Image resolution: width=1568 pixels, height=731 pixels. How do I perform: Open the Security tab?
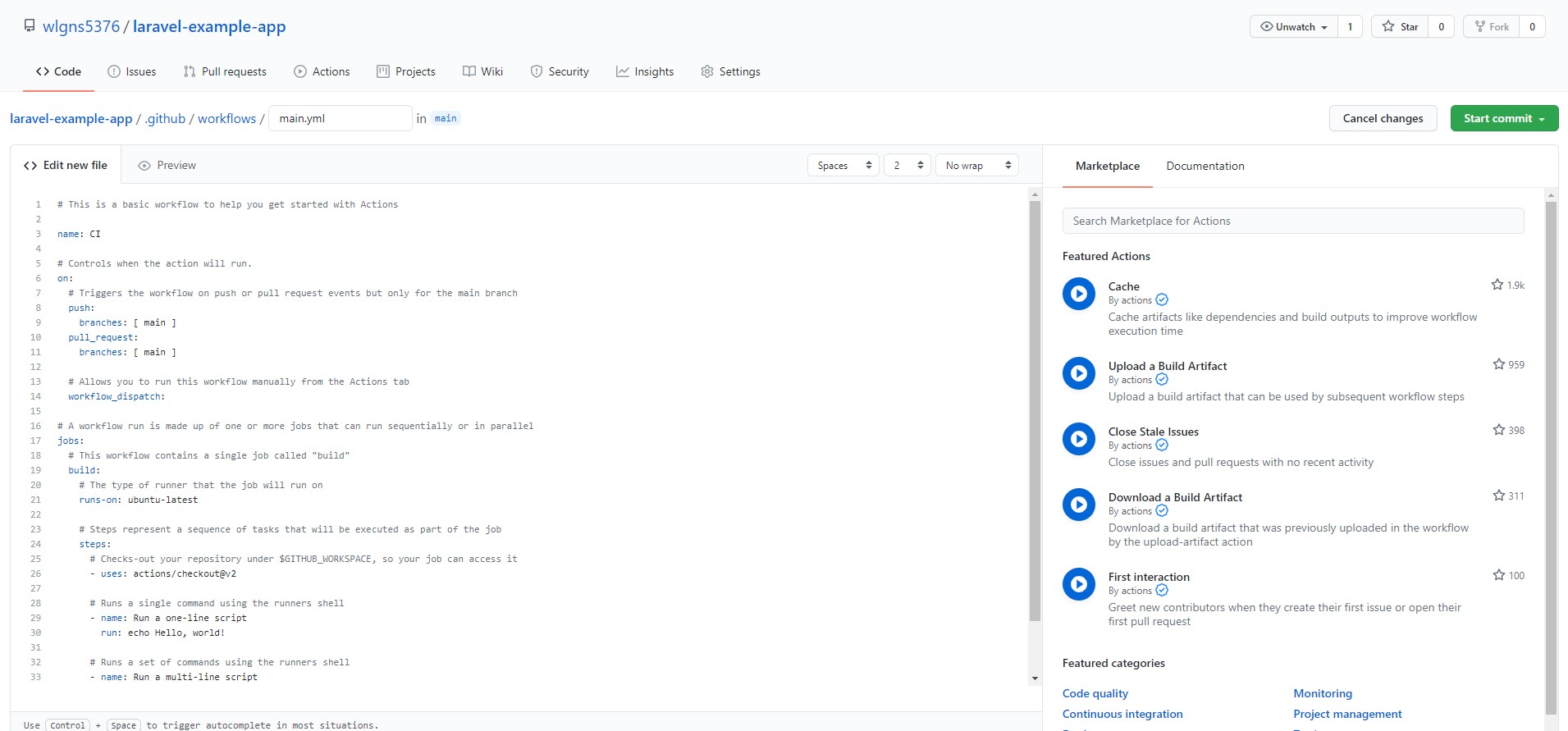tap(560, 71)
